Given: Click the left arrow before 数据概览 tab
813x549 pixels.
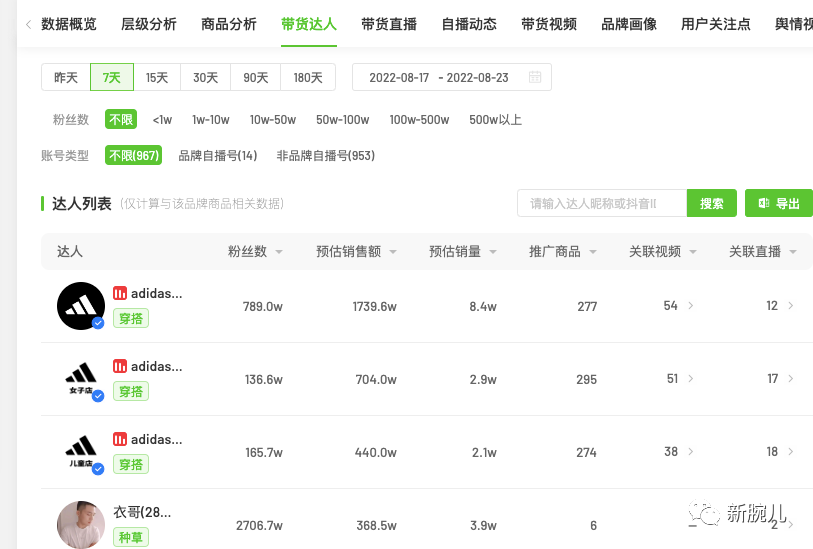Looking at the screenshot, I should 29,24.
